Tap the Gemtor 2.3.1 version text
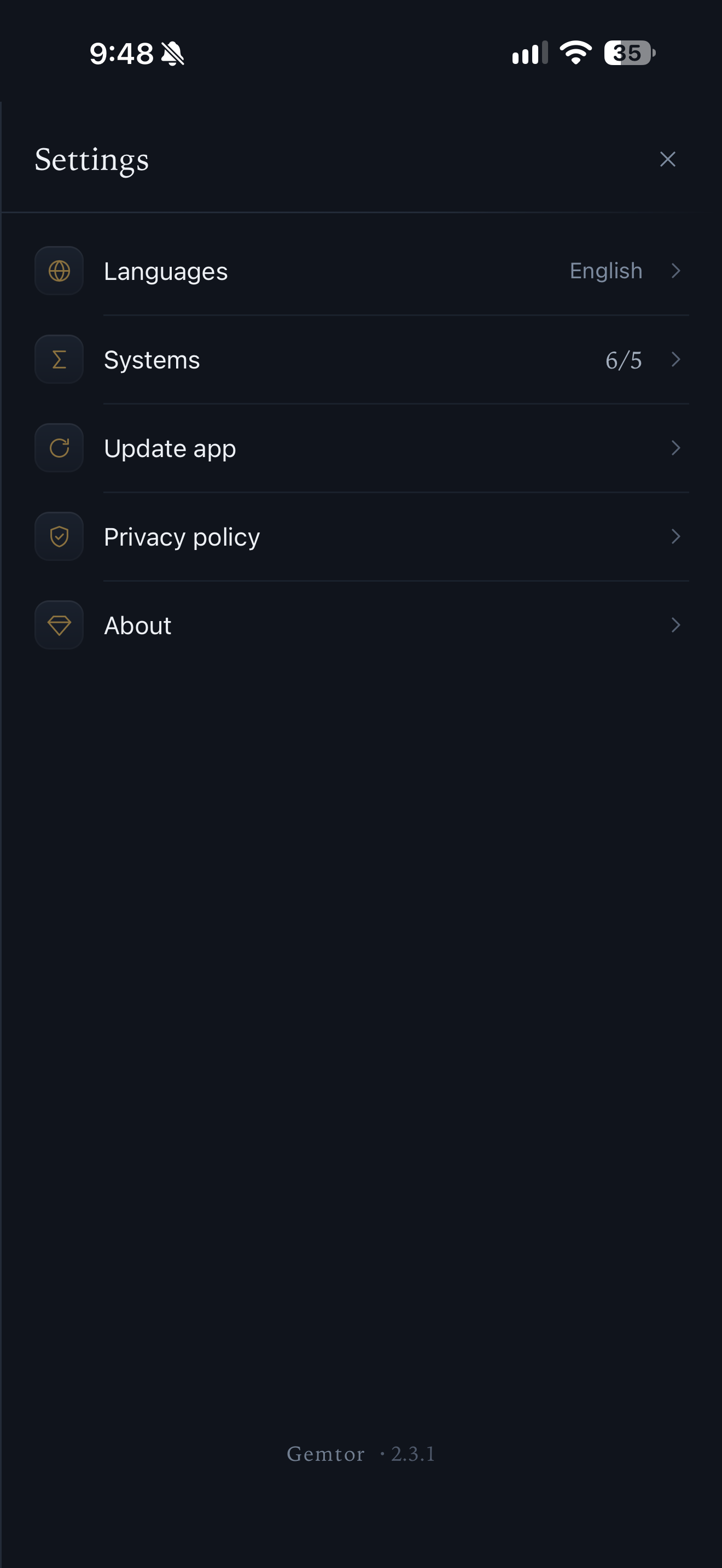 pos(361,1454)
